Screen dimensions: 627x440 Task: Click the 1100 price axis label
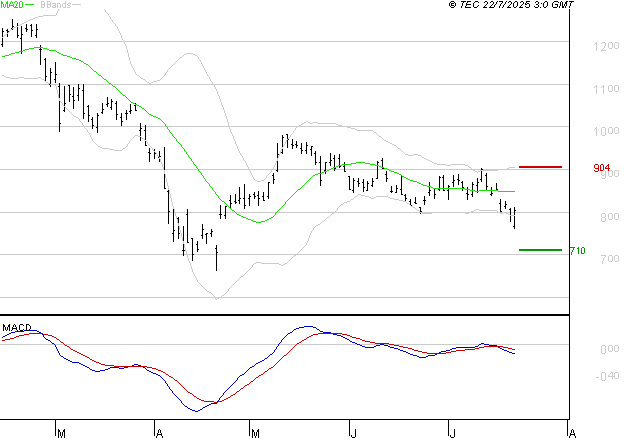606,89
